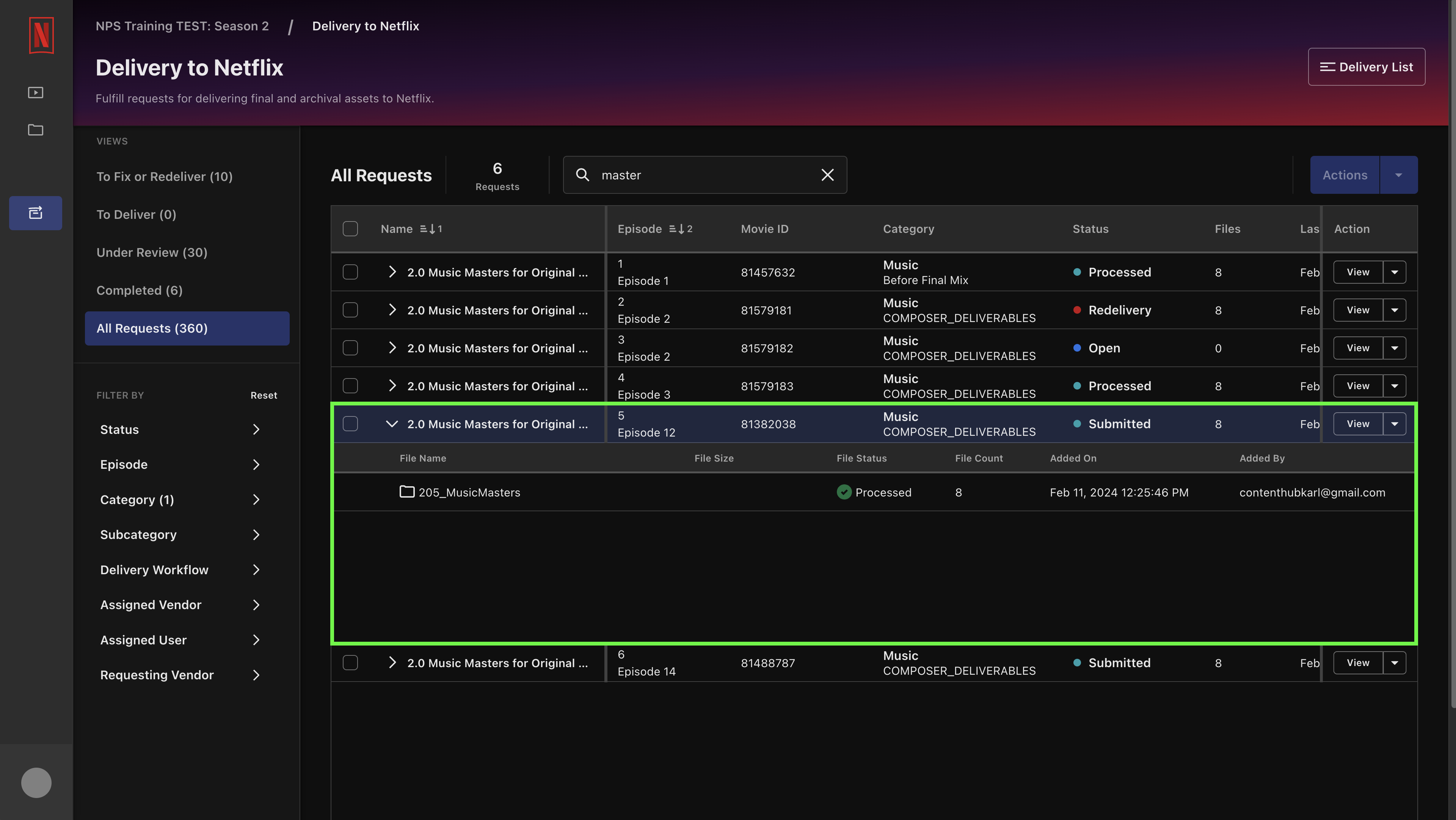
Task: Sort by Episode column sort icon
Action: coord(681,229)
